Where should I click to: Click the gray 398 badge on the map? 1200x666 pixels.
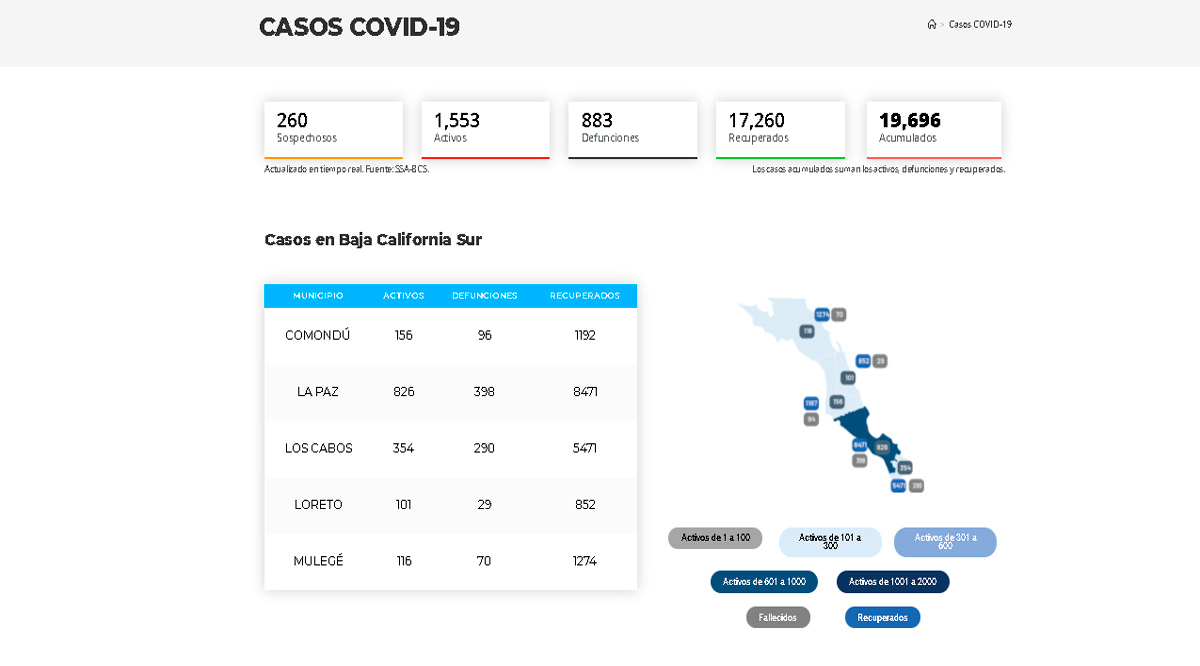click(860, 461)
